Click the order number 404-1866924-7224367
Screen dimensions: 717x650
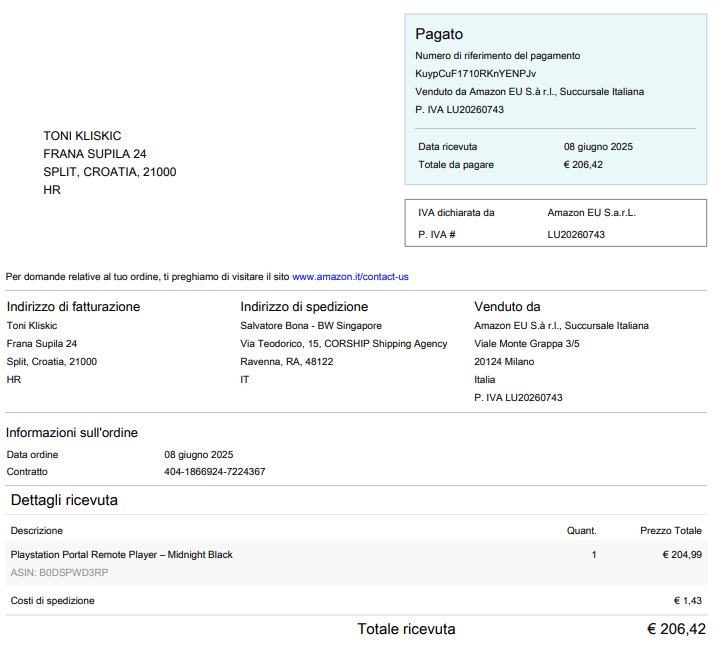point(215,472)
